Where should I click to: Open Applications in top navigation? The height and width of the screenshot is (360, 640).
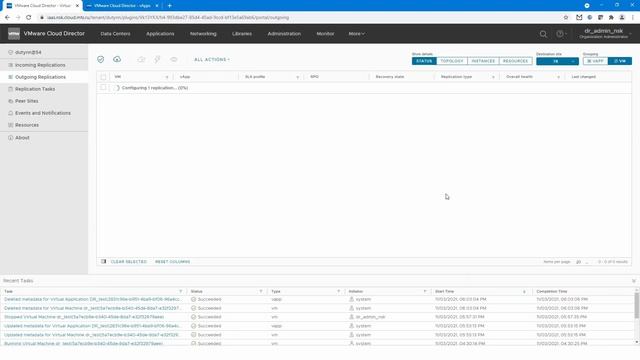tap(160, 34)
